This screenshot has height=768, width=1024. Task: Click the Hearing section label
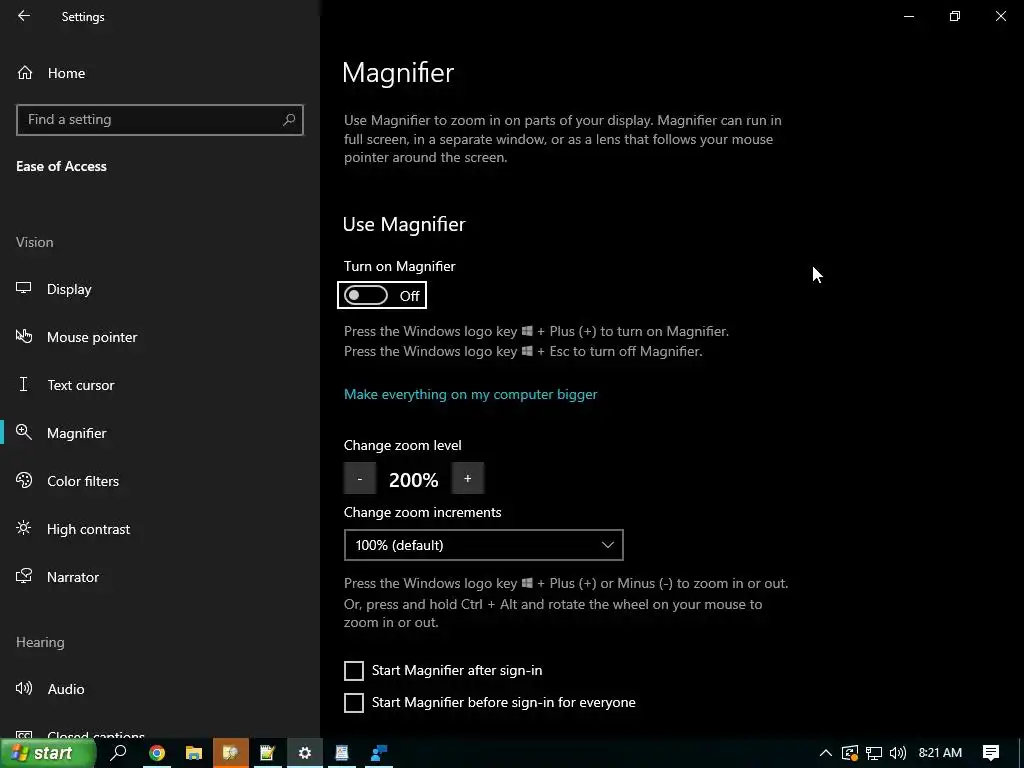pos(40,642)
